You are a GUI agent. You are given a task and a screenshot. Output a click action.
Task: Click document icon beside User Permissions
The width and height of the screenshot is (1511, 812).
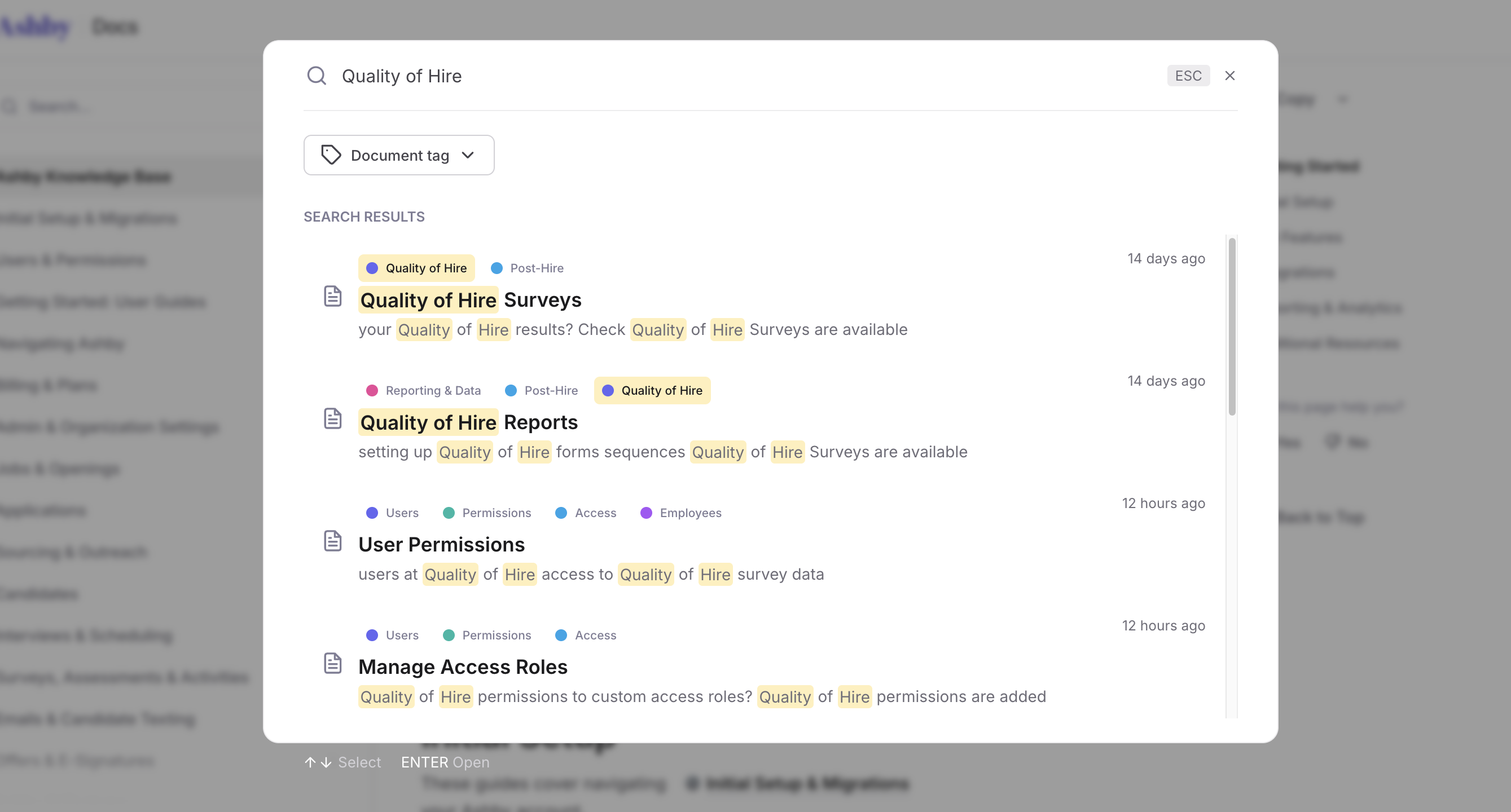click(332, 541)
